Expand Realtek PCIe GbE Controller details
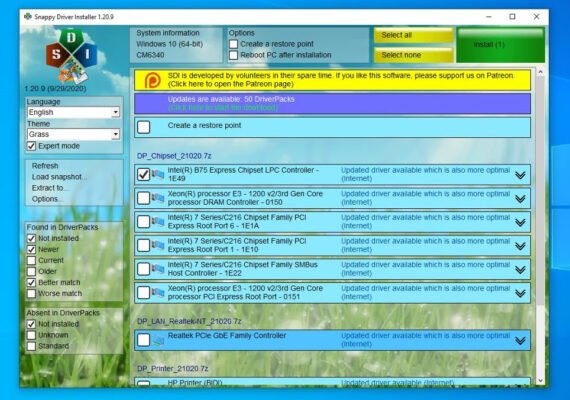Image resolution: width=570 pixels, height=400 pixels. click(x=520, y=341)
